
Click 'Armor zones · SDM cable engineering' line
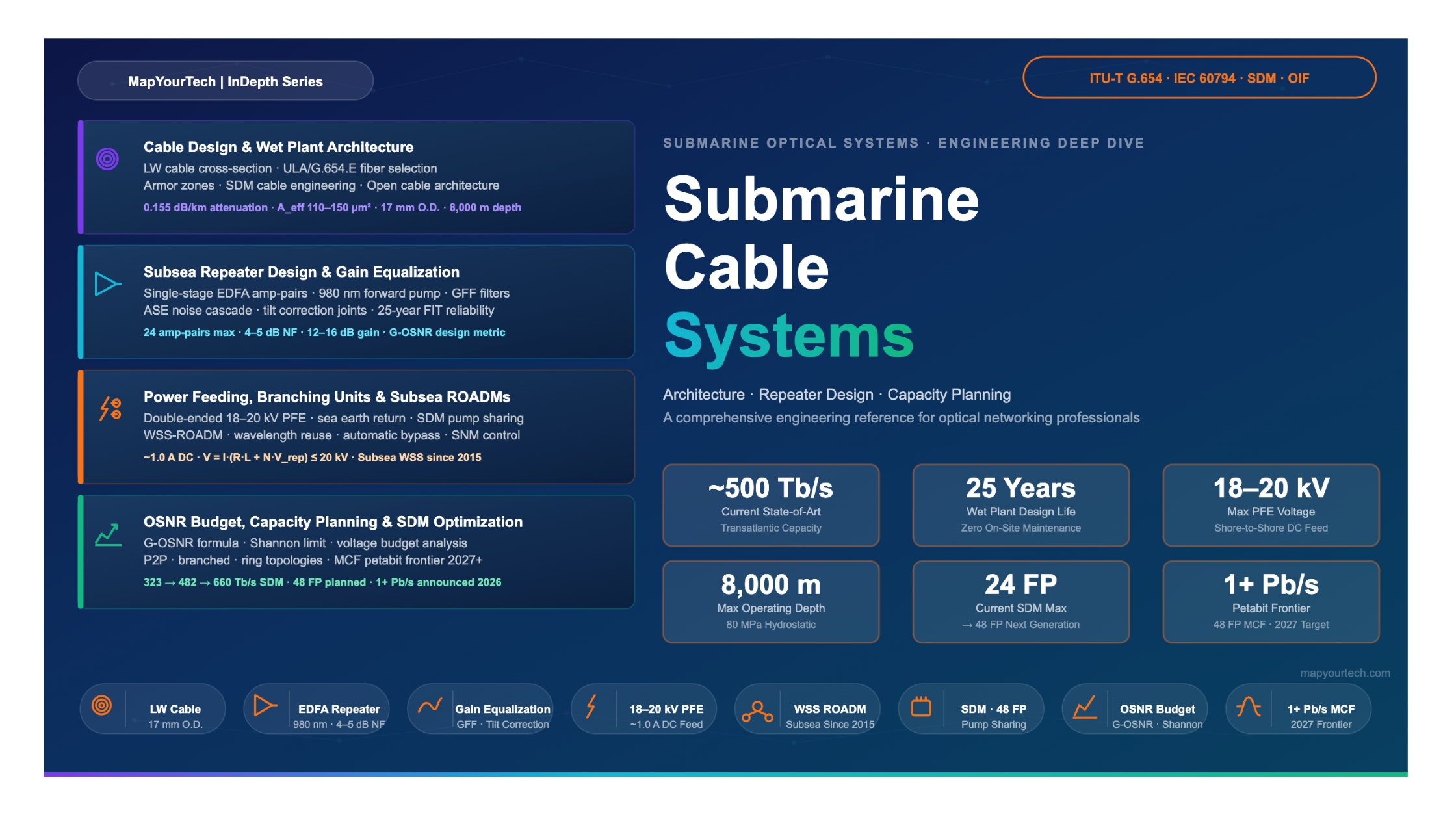coord(321,186)
